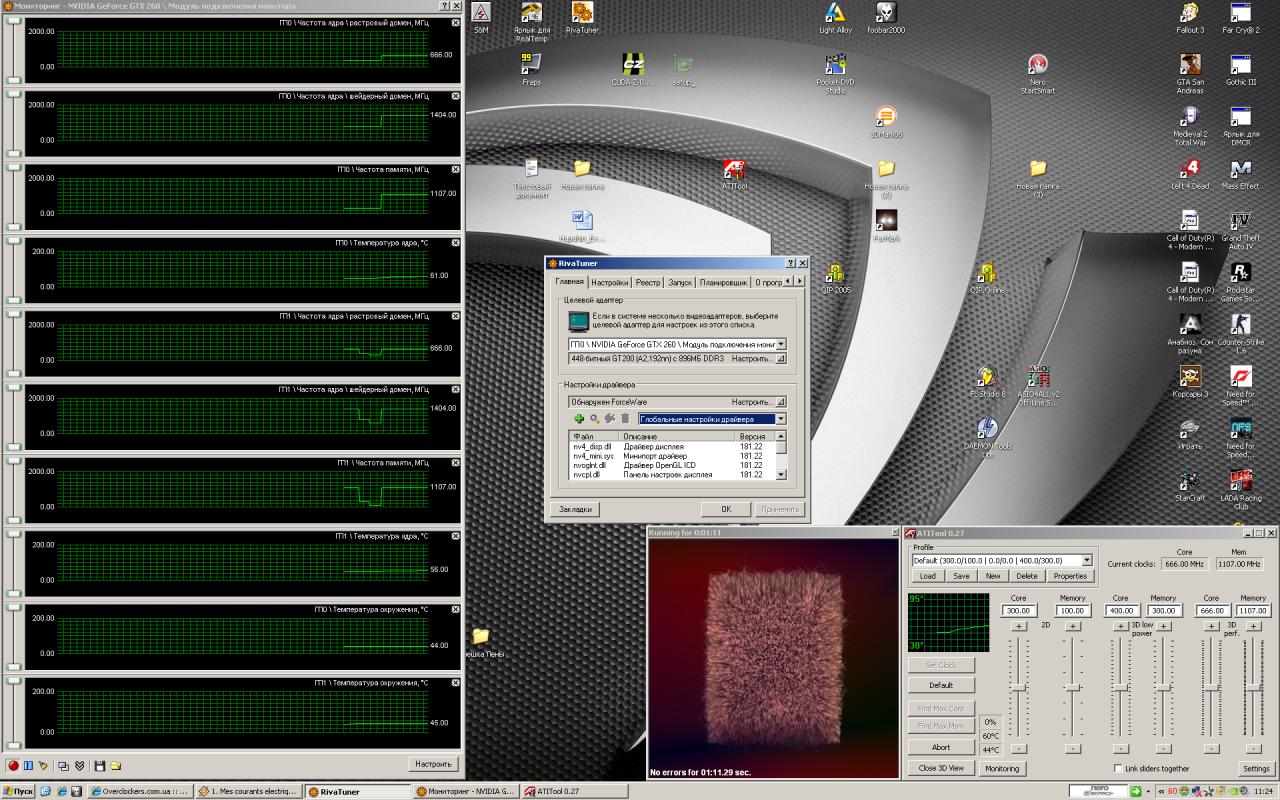The height and width of the screenshot is (800, 1280).
Task: Click the 2D Memory value field showing 100.00
Action: (1072, 610)
